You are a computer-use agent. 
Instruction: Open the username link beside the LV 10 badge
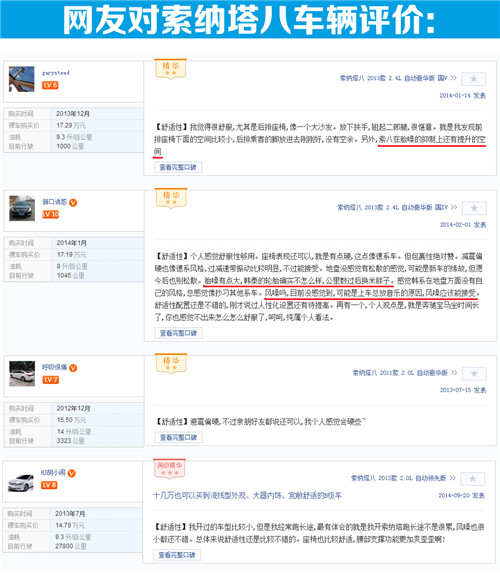coord(54,202)
